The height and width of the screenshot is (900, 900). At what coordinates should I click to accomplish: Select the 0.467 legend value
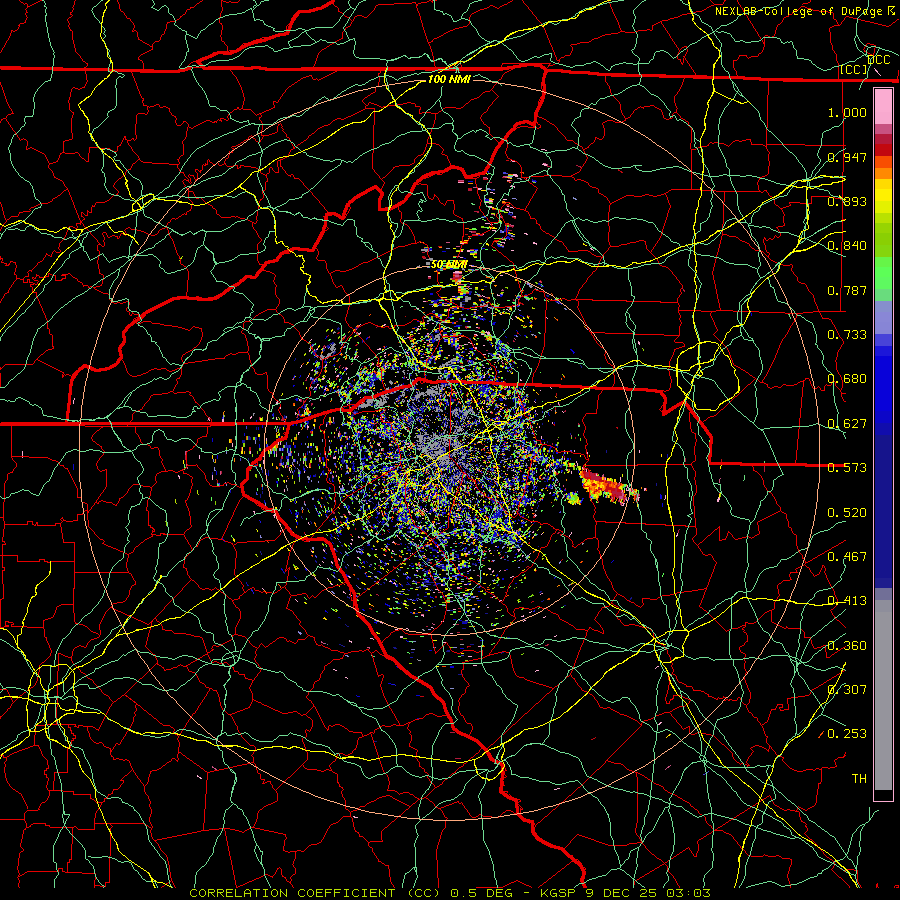(x=847, y=557)
